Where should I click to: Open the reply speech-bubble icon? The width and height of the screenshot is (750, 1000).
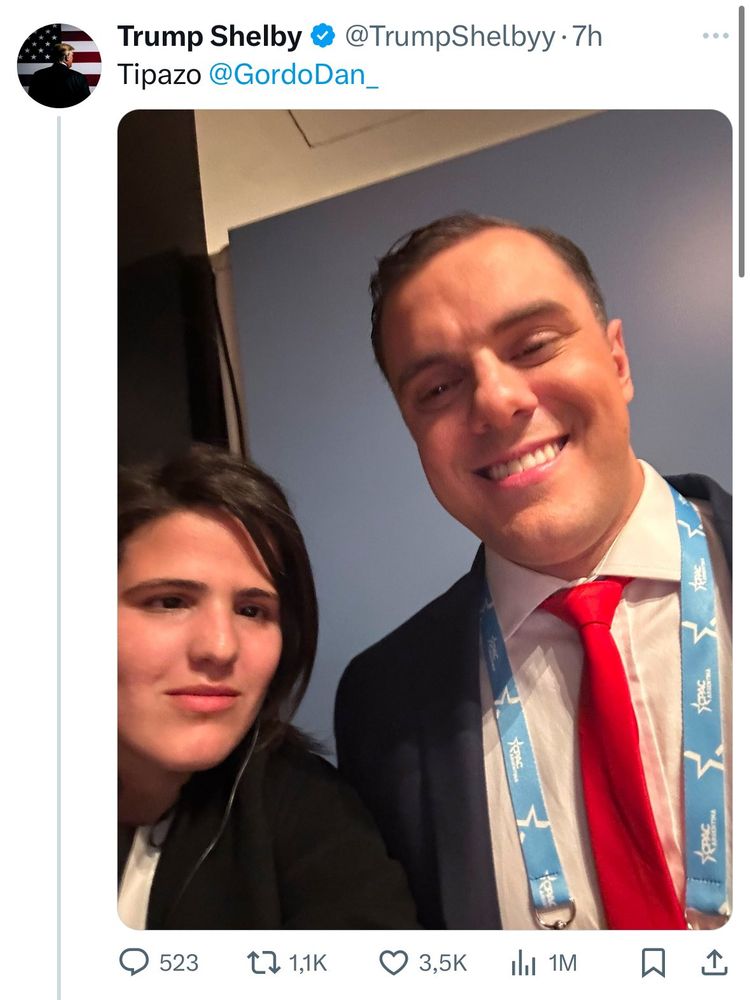(x=134, y=962)
